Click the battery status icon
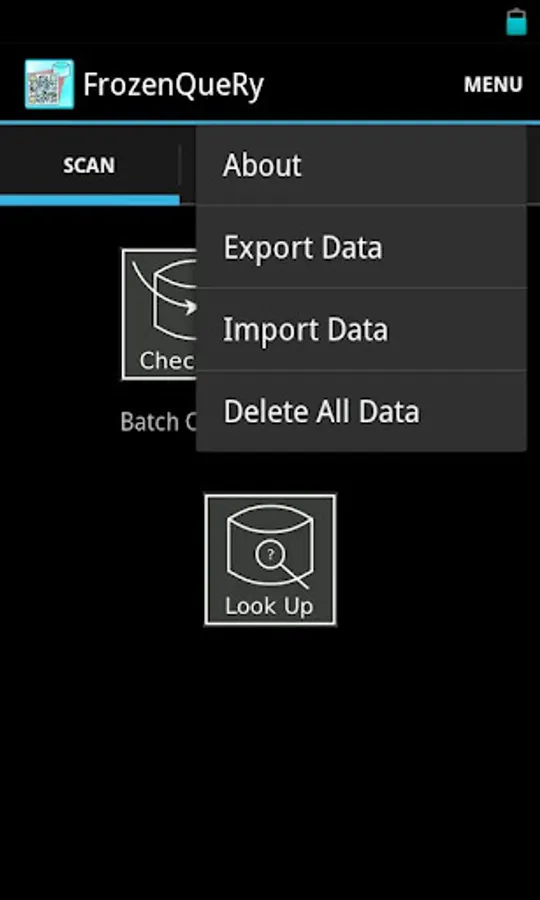This screenshot has width=540, height=900. click(516, 22)
